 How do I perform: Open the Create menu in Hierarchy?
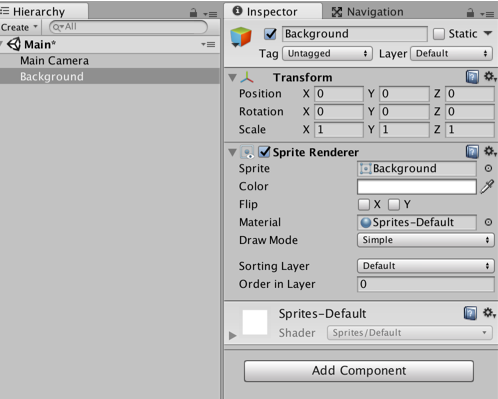point(19,27)
